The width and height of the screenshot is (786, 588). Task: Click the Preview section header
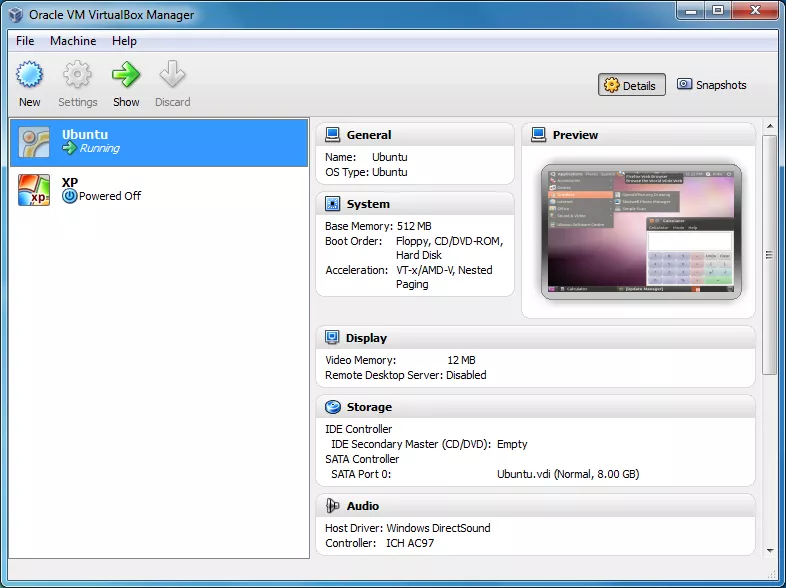pyautogui.click(x=575, y=135)
